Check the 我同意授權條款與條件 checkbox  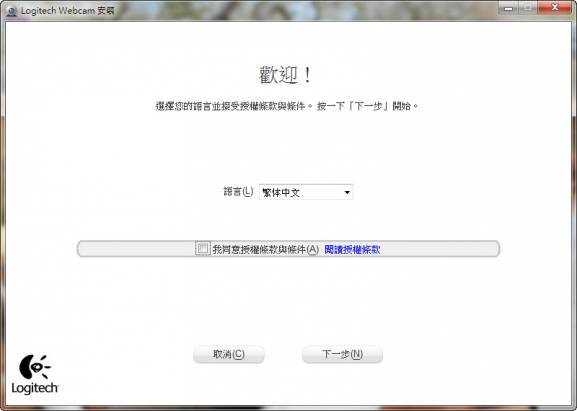pos(202,248)
